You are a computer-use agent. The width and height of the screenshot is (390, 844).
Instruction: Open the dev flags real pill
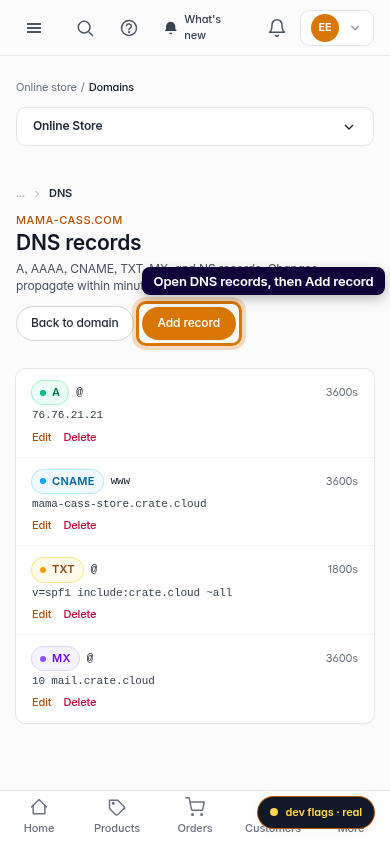pyautogui.click(x=316, y=812)
